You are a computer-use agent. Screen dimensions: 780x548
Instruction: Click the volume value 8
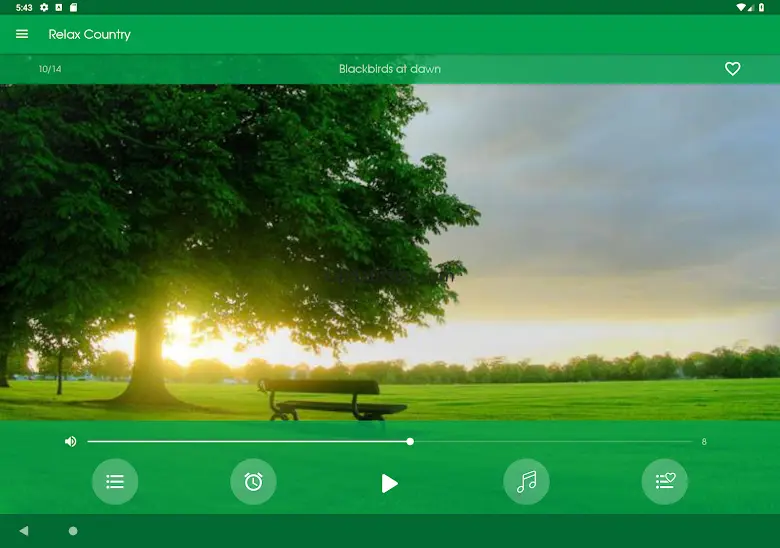[704, 442]
